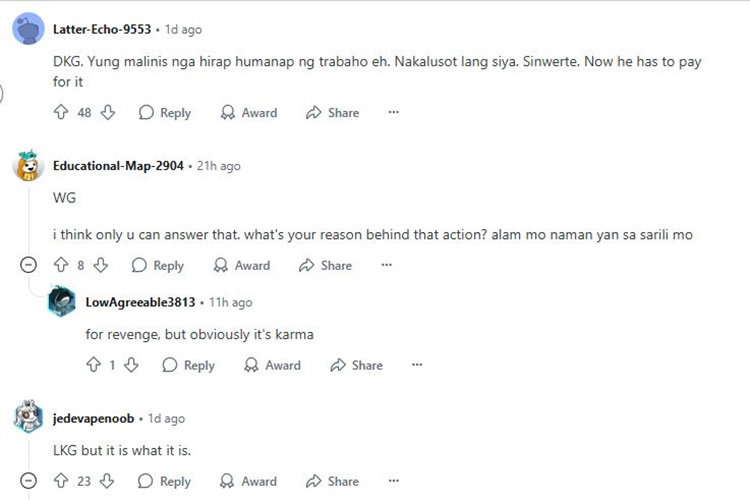
Task: Downvote Educational-Map-2904's comment
Action: click(x=101, y=265)
